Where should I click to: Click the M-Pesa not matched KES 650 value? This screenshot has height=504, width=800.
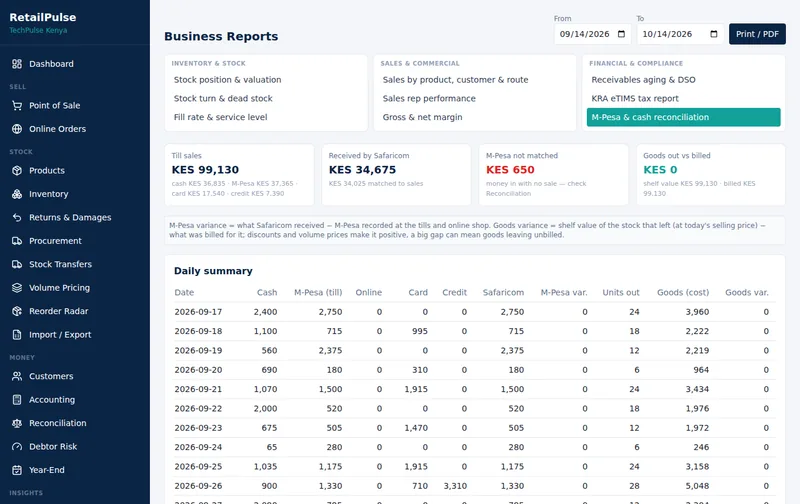coord(510,170)
